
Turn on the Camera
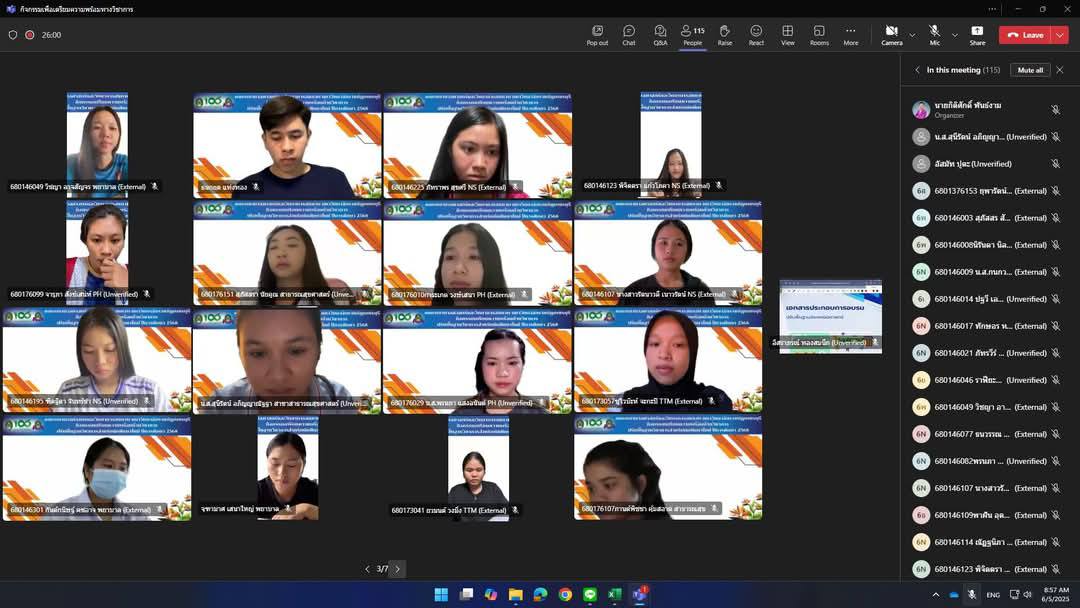coord(891,34)
